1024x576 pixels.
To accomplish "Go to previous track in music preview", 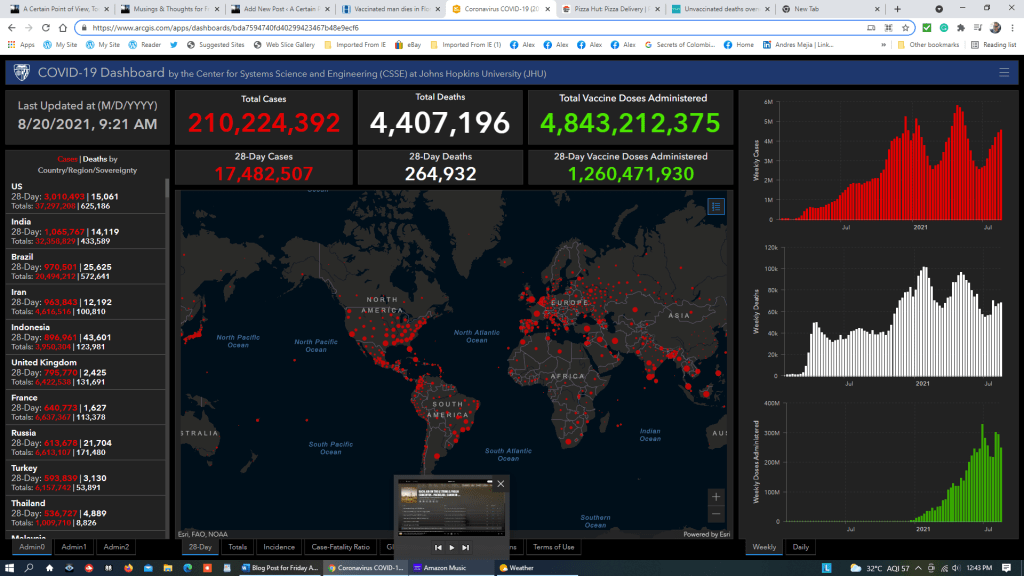I will point(438,547).
